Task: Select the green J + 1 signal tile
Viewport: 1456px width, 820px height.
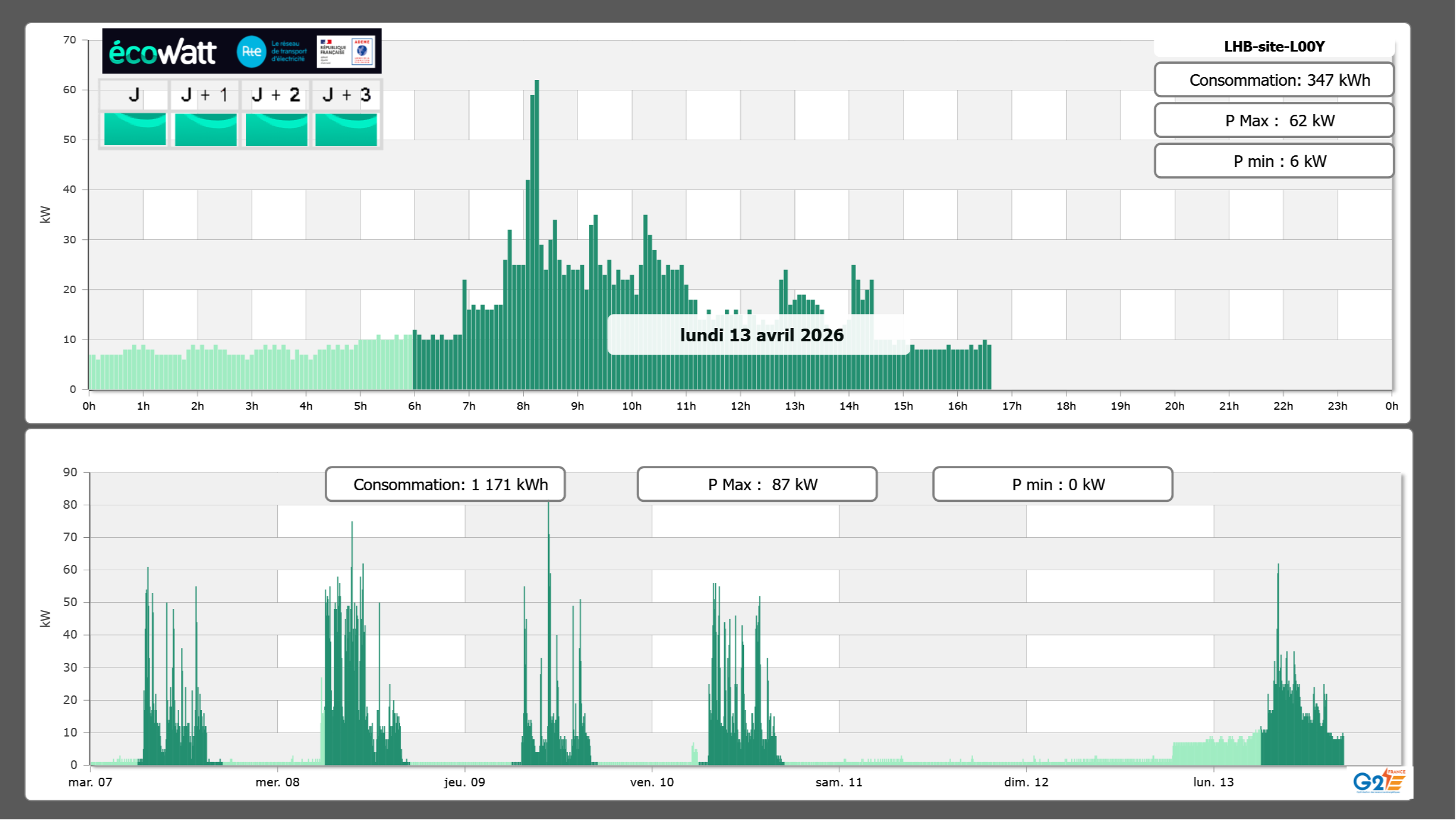Action: pos(205,129)
